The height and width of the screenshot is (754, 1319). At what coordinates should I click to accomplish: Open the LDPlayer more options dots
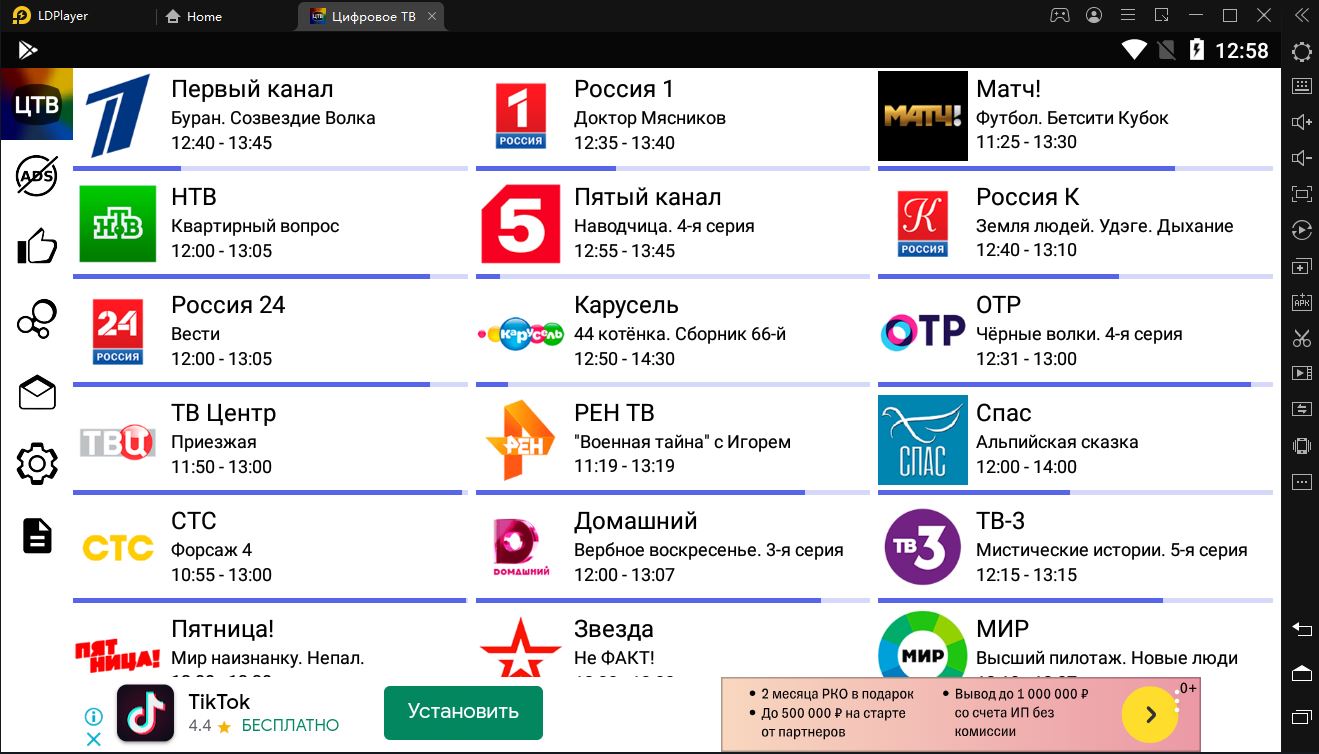(1301, 482)
